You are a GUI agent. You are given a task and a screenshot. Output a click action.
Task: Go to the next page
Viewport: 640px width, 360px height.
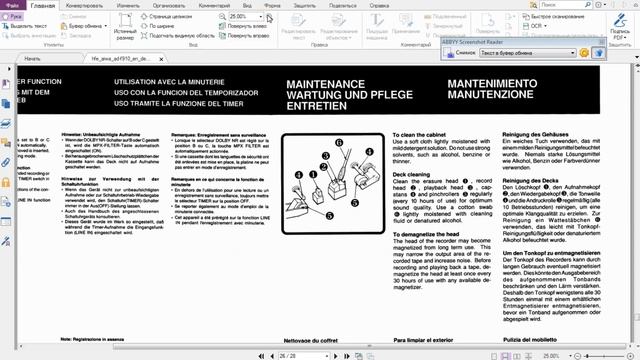pyautogui.click(x=336, y=356)
